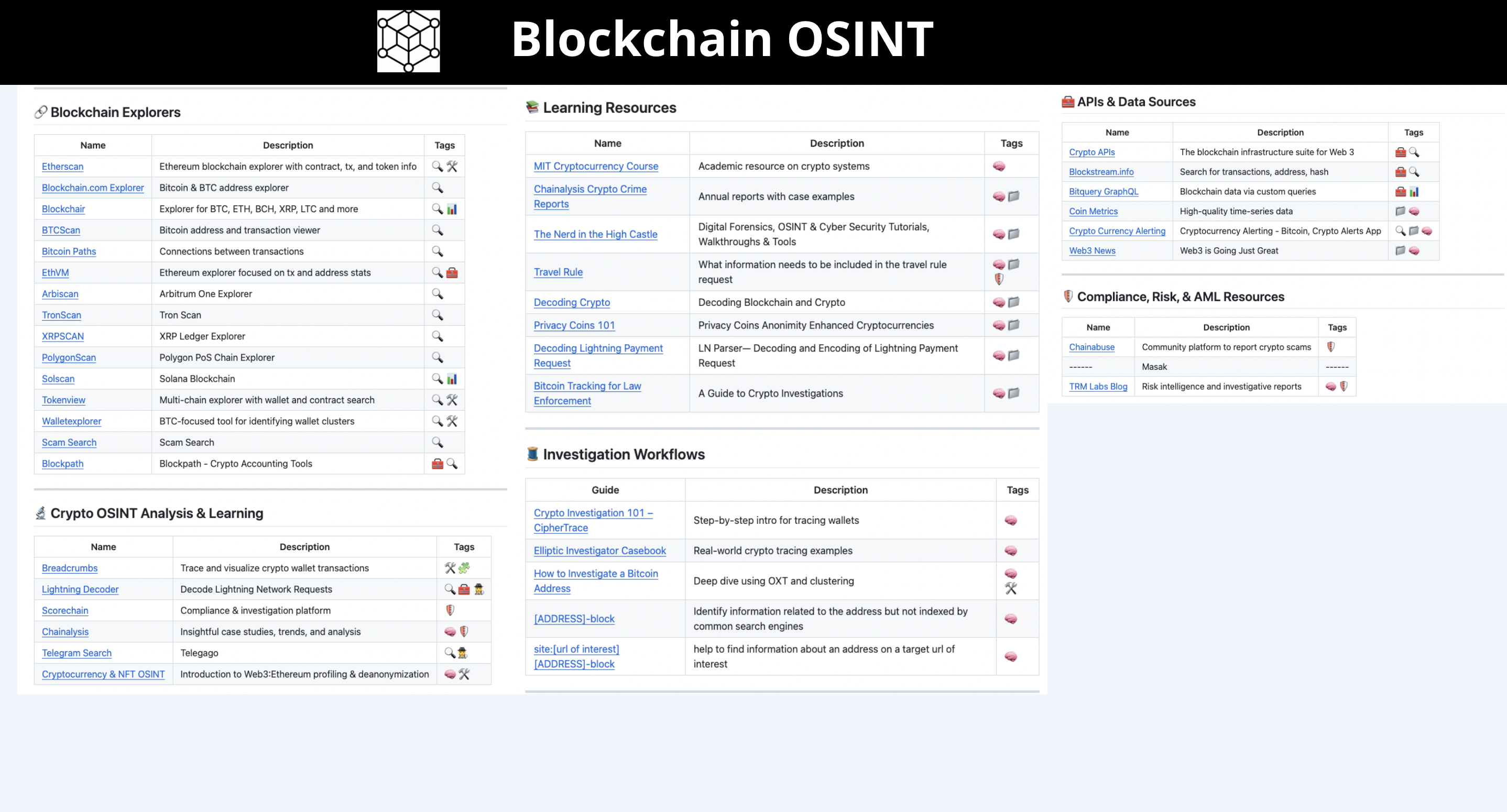Open Crypto Investigation 101 – CipherTrace link

pyautogui.click(x=593, y=521)
